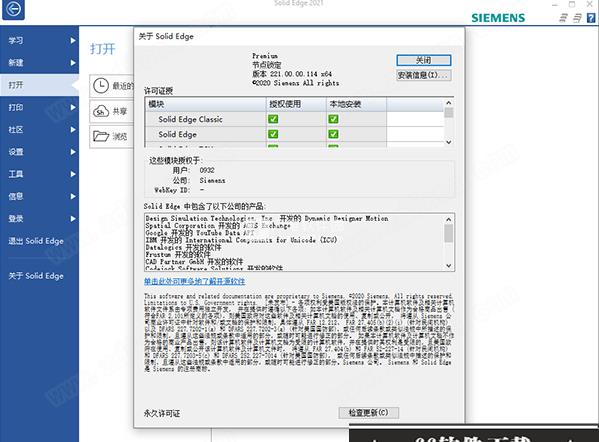Click the 授权使用 column header
The height and width of the screenshot is (442, 599).
(x=296, y=104)
